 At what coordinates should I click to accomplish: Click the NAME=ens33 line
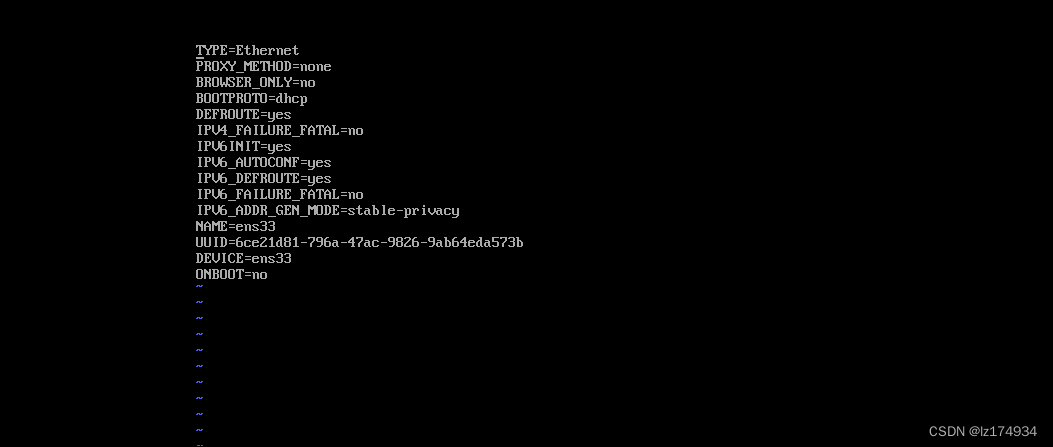[235, 226]
